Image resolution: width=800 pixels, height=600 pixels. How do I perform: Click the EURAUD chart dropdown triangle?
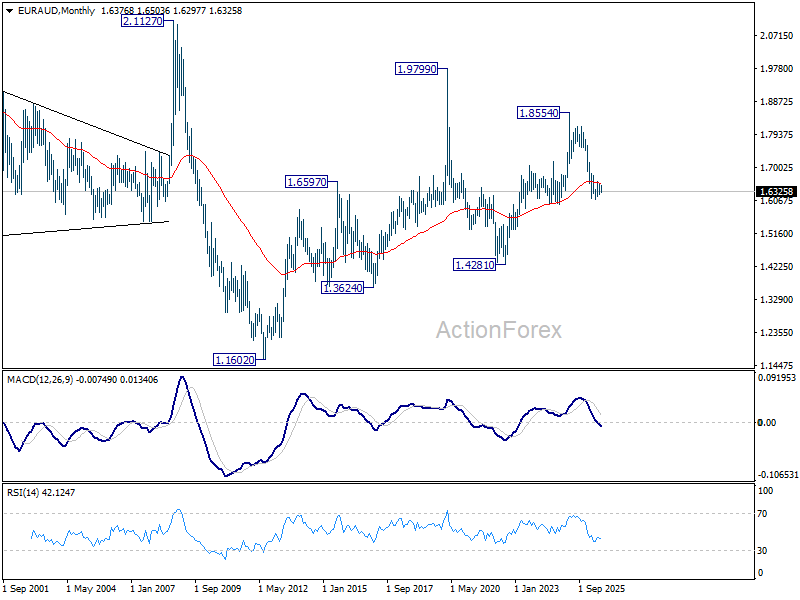click(x=9, y=11)
